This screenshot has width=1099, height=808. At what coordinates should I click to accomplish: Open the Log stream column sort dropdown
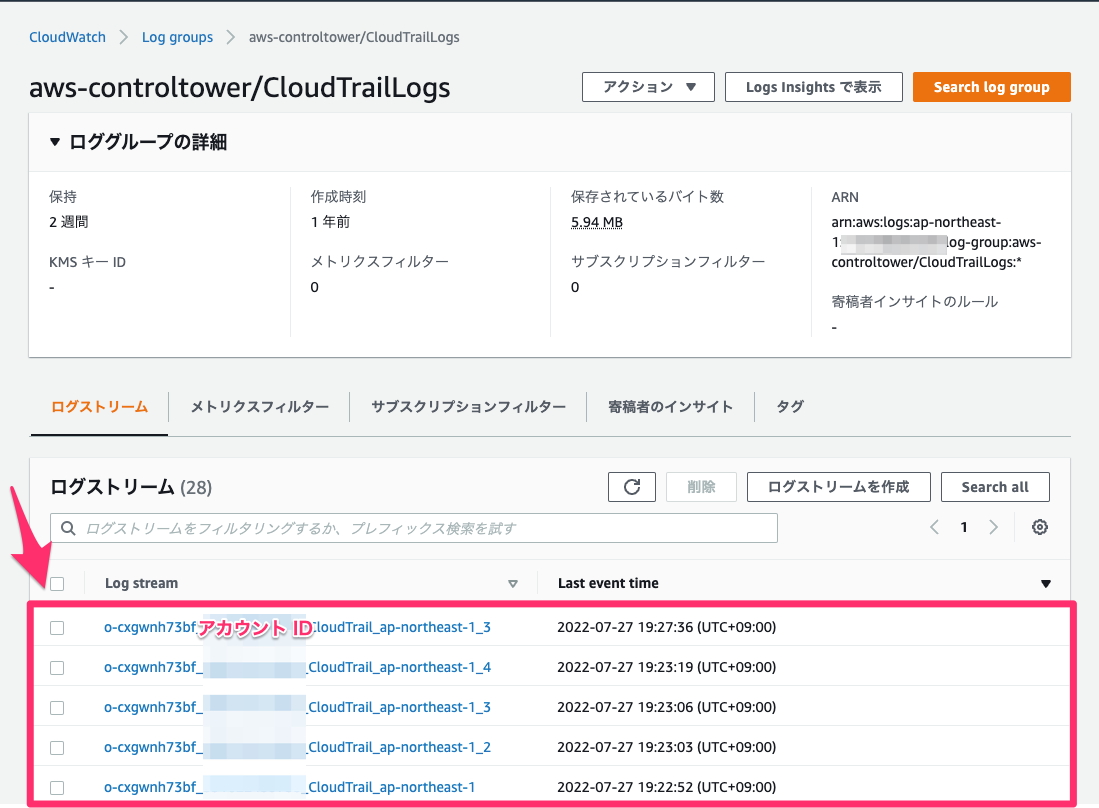tap(513, 583)
